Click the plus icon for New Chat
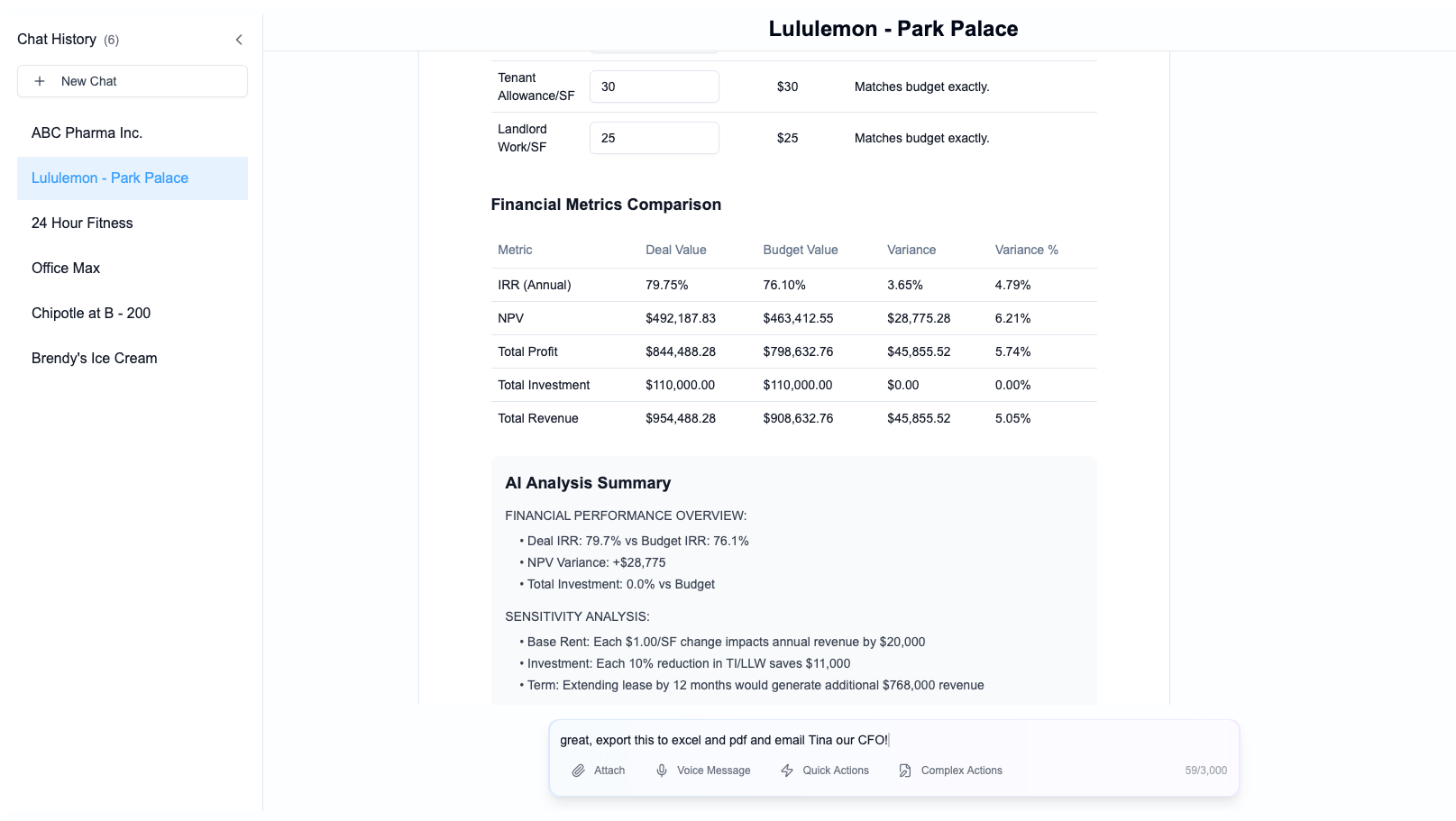 pyautogui.click(x=40, y=81)
